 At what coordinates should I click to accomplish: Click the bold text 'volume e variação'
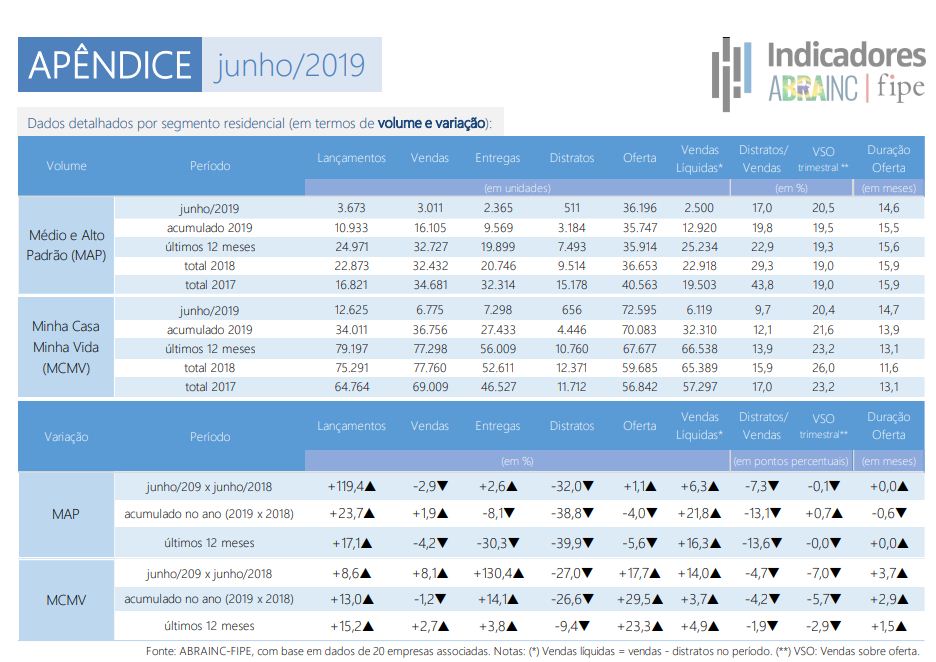coord(431,123)
